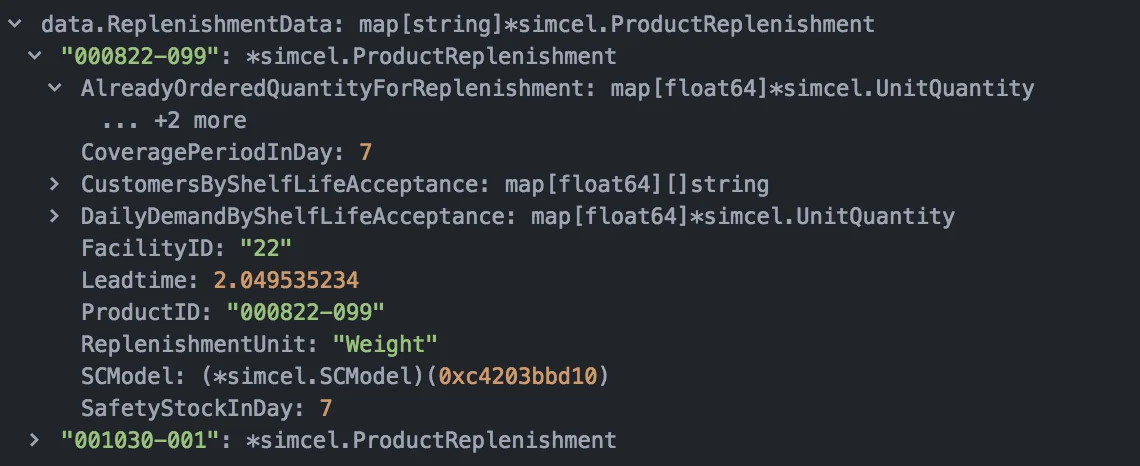Collapse AlreadyOrderedQuantityForReplenishment chevron

click(54, 88)
